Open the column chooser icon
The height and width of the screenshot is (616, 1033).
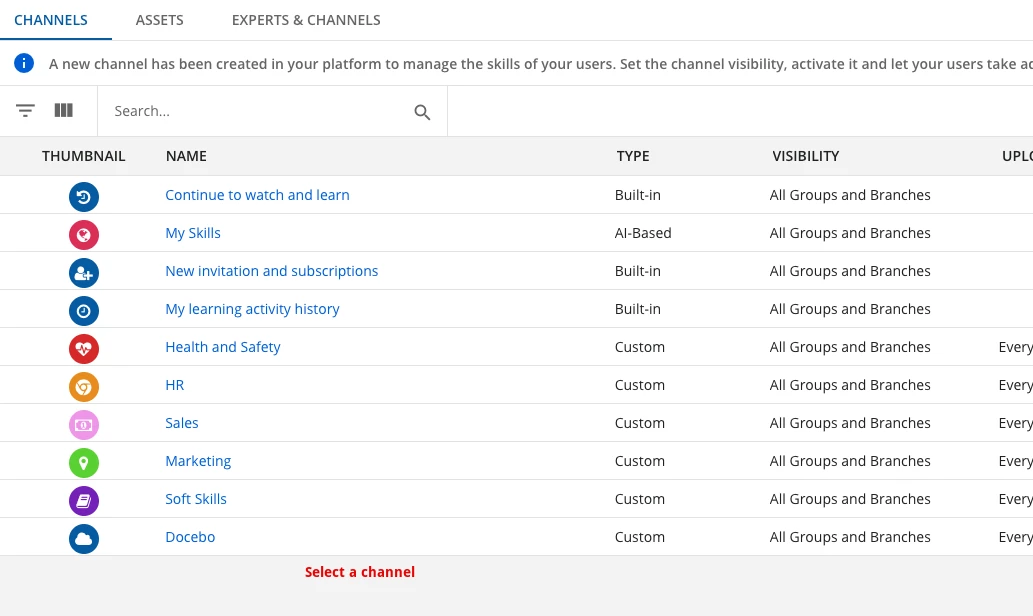[x=63, y=110]
